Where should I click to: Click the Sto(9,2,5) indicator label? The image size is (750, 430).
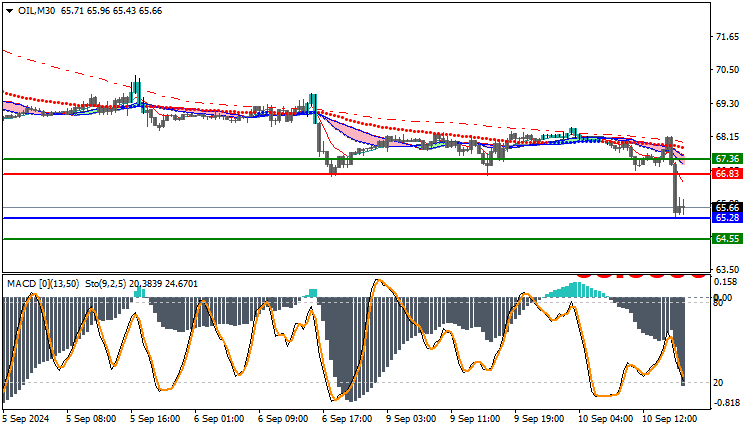(x=106, y=284)
